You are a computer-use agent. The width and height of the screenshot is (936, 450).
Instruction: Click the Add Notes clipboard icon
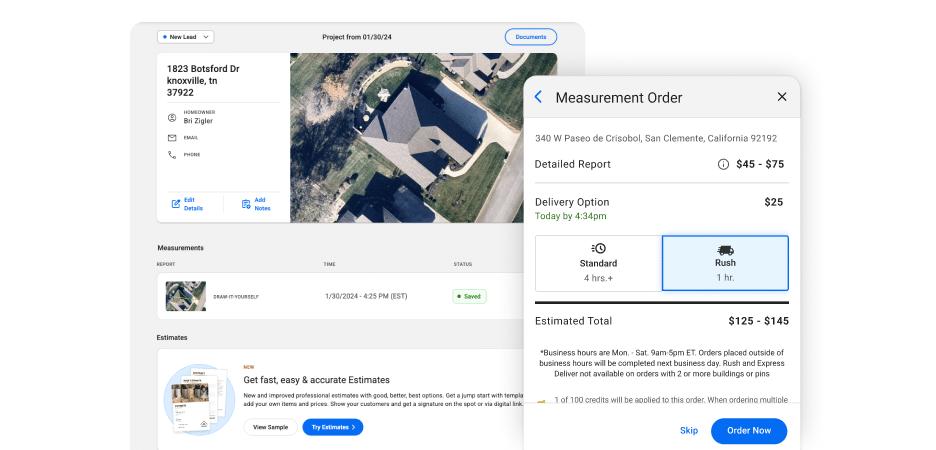tap(246, 204)
